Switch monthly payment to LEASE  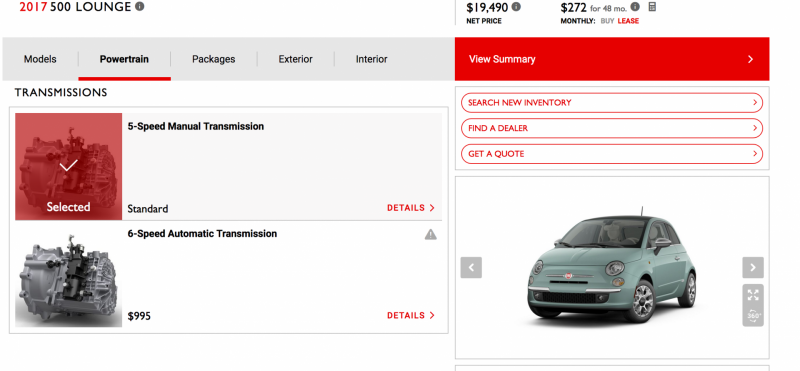tap(628, 21)
